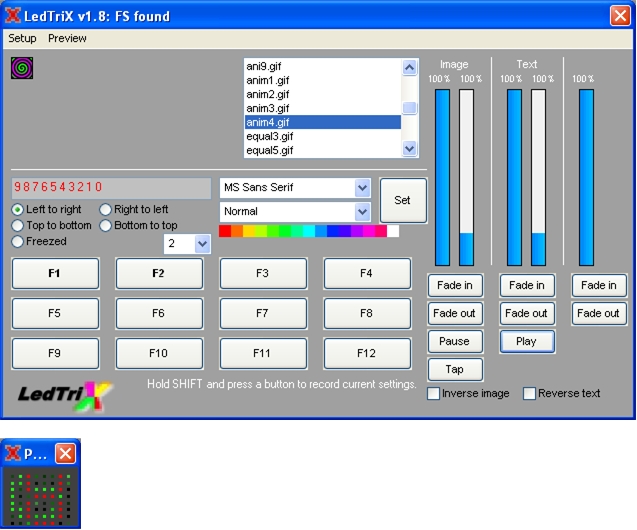637x530 pixels.
Task: Click Fade out under master column
Action: [599, 314]
